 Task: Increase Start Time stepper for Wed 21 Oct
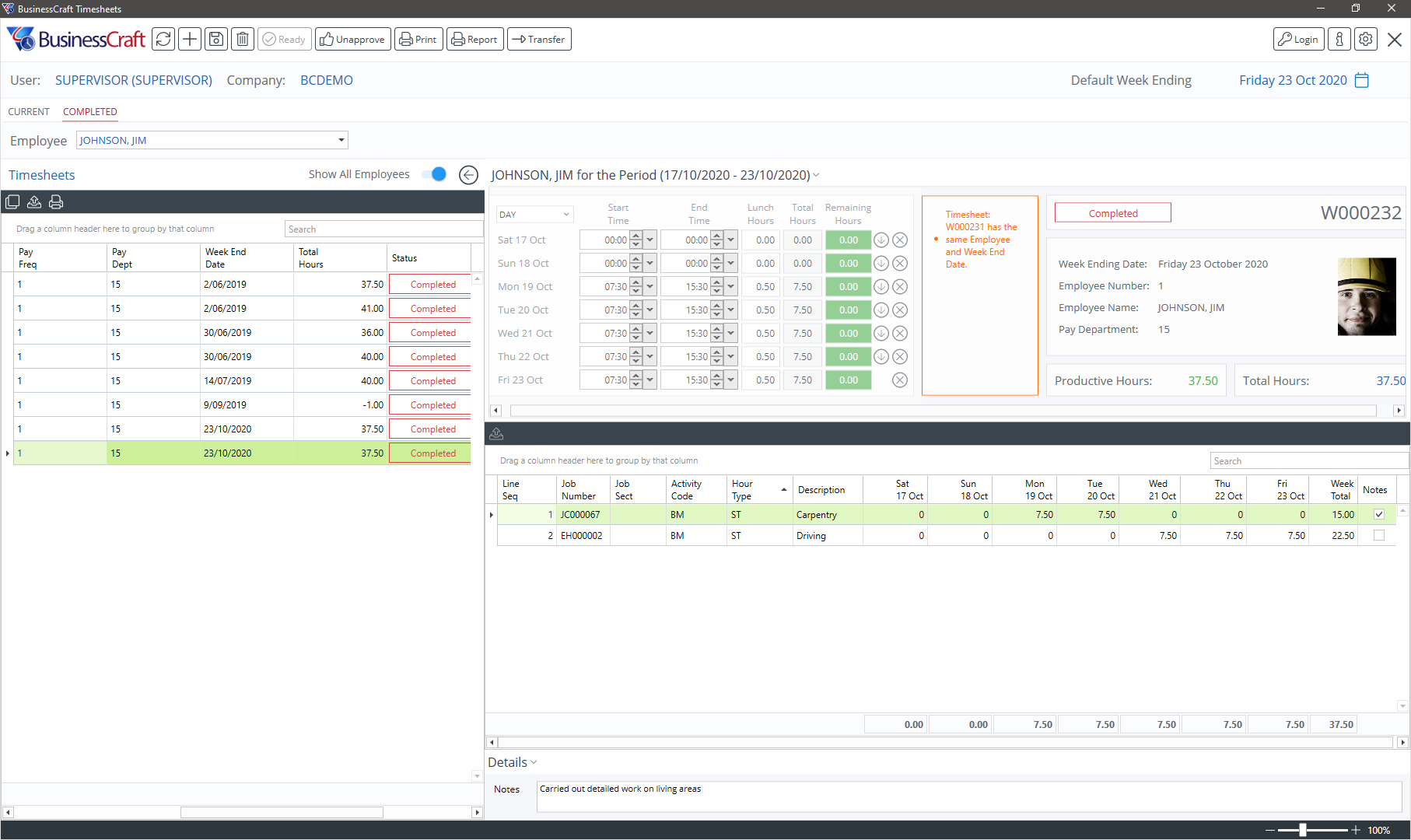(636, 329)
